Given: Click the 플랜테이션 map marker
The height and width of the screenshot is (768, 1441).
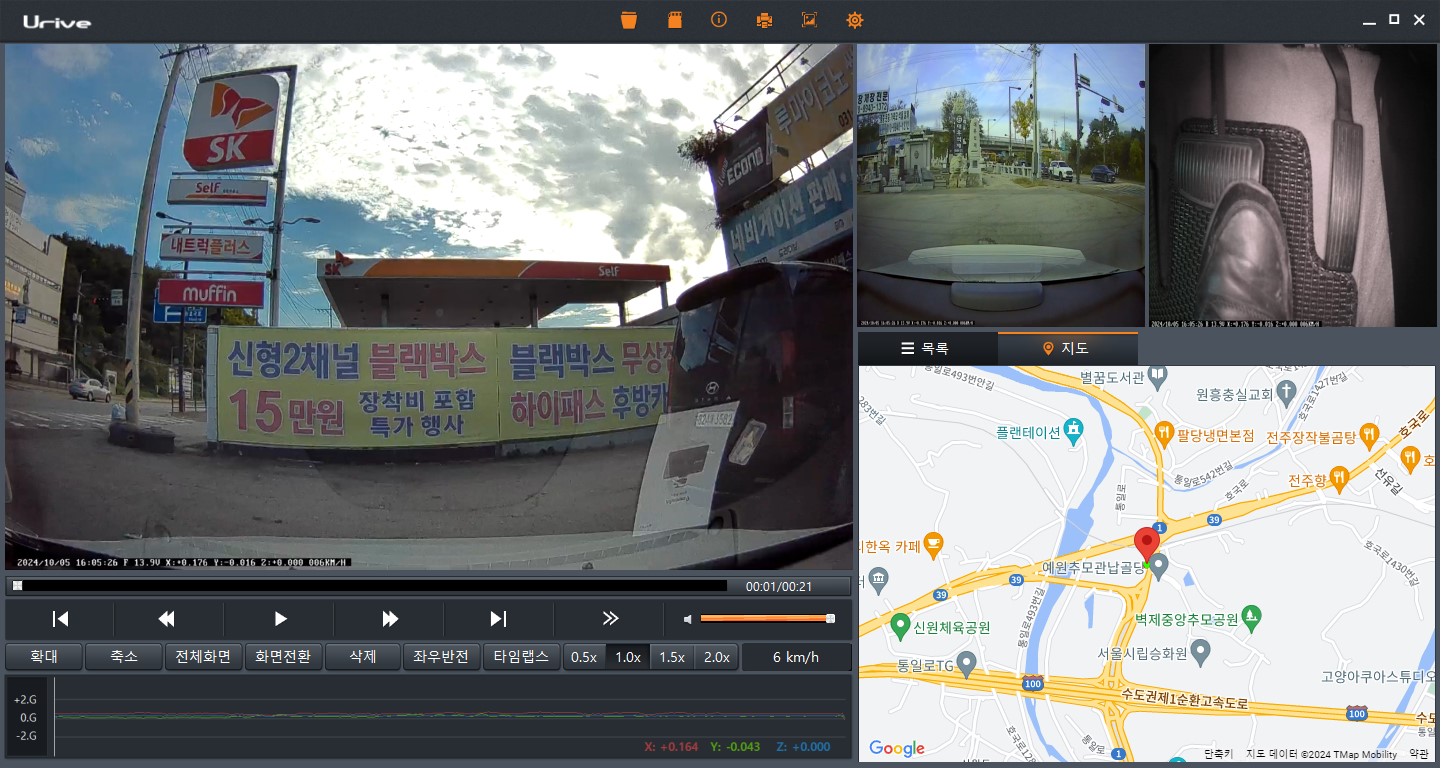Looking at the screenshot, I should 1074,430.
